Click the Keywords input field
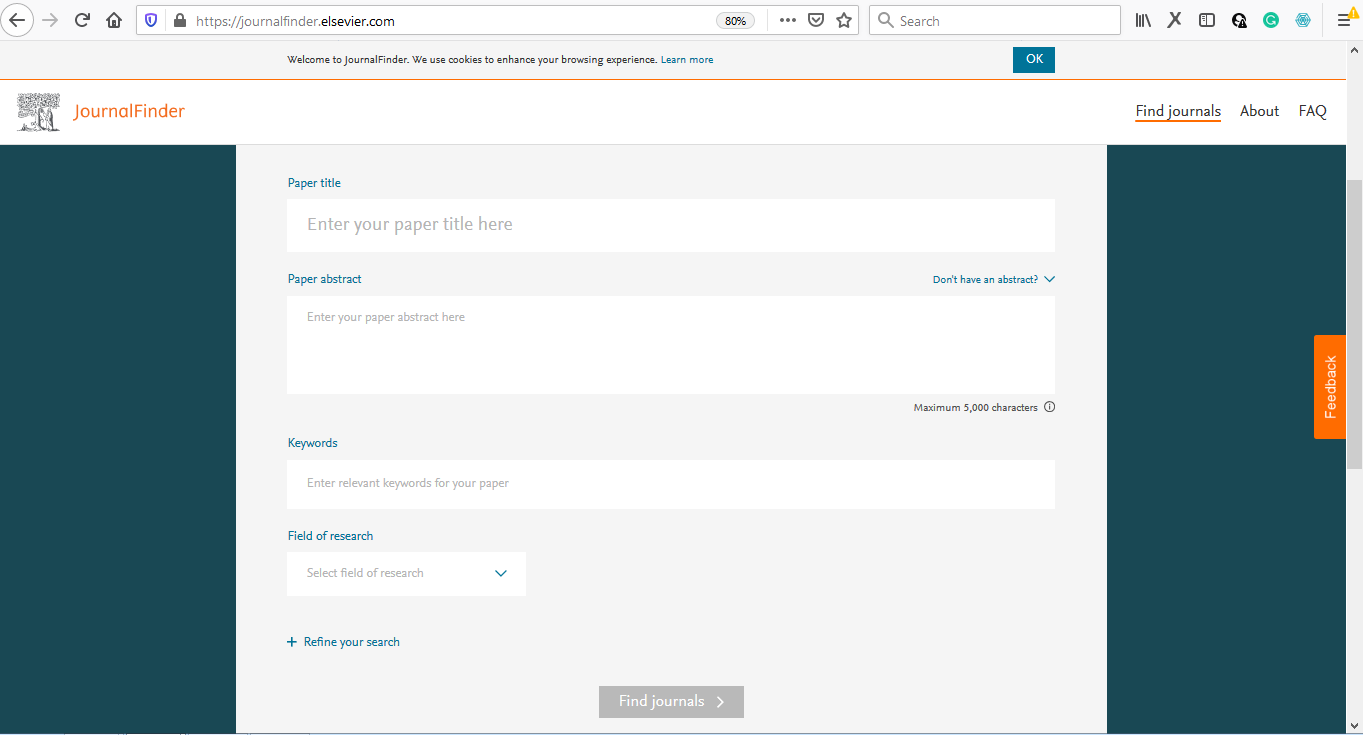Viewport: 1363px width, 735px height. 671,484
